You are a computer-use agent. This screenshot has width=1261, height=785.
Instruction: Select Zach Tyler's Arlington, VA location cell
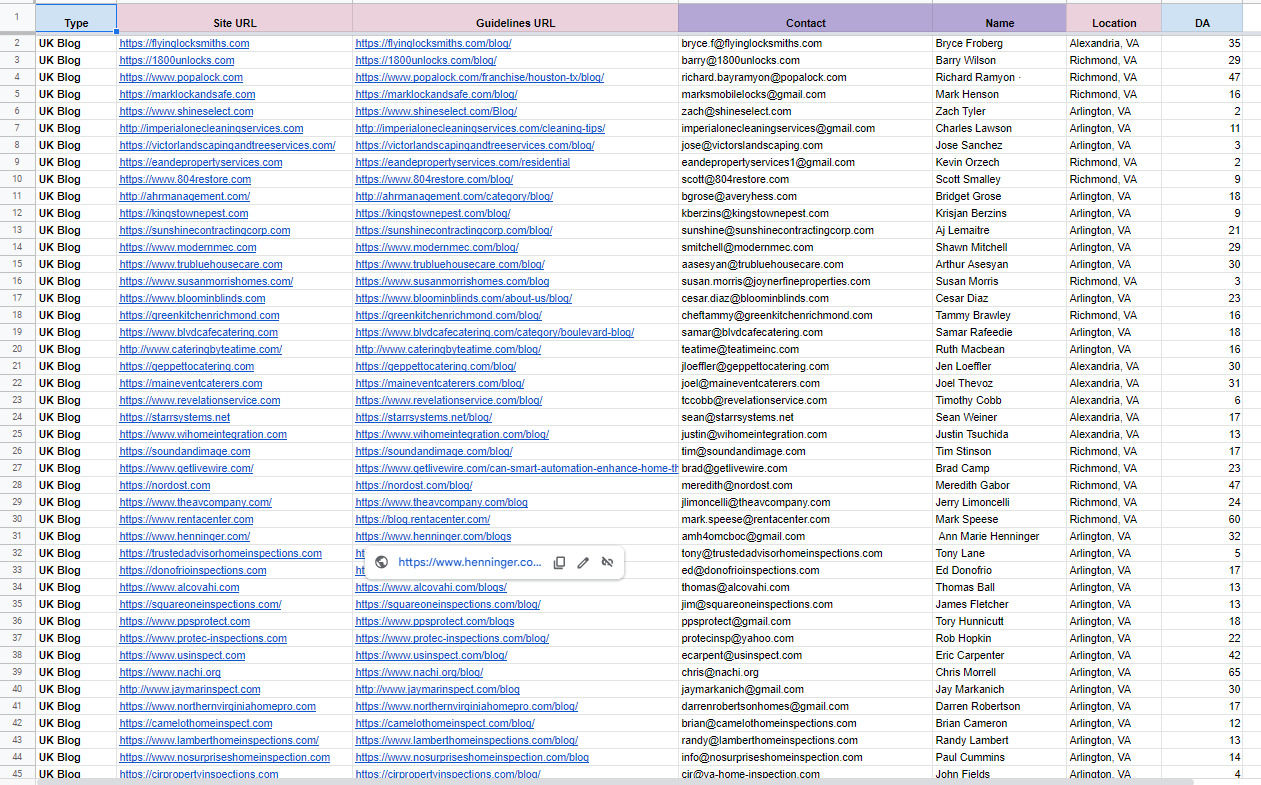(1114, 111)
